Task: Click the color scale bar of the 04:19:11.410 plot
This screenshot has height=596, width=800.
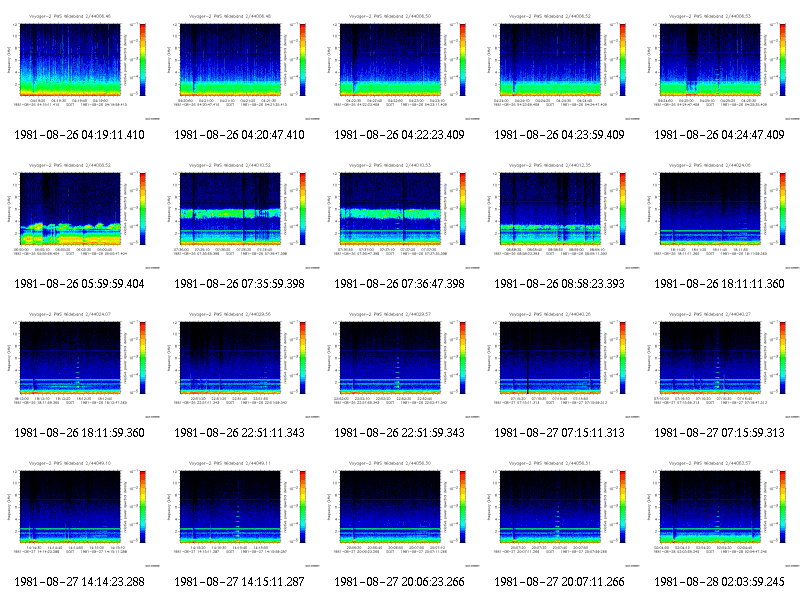Action: 143,60
